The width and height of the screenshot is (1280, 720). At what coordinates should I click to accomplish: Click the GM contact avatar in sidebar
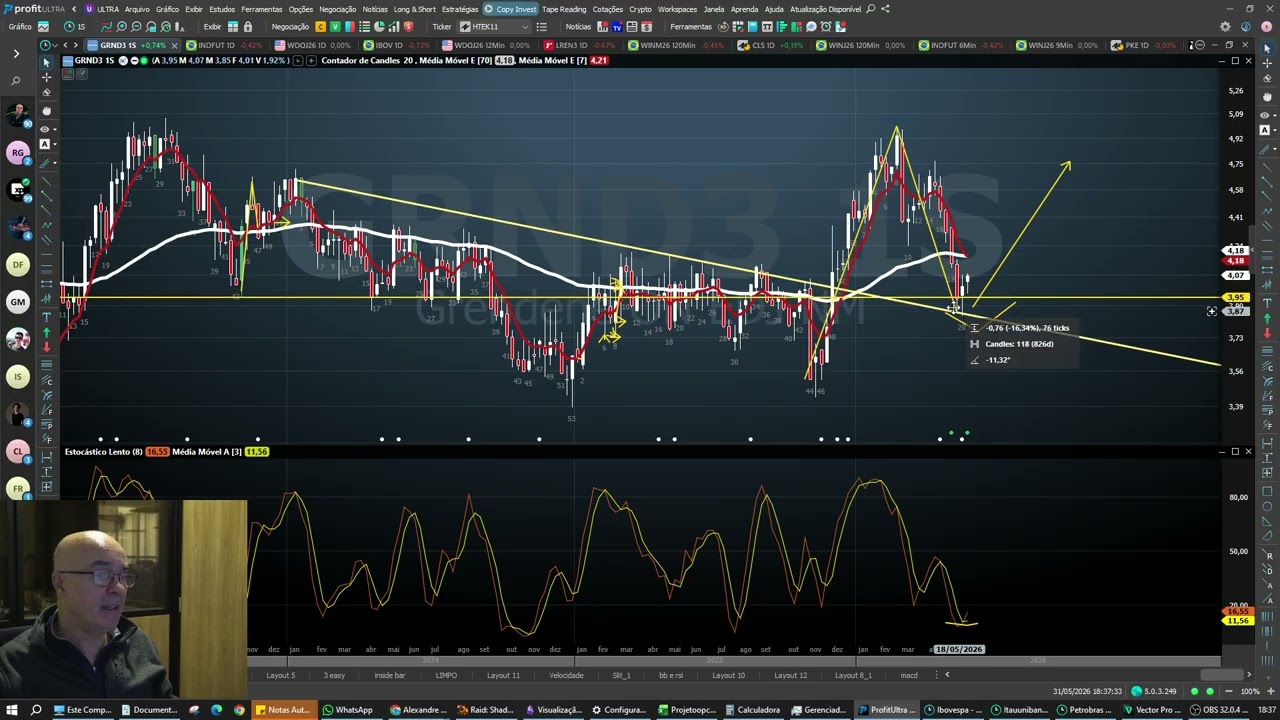(17, 301)
